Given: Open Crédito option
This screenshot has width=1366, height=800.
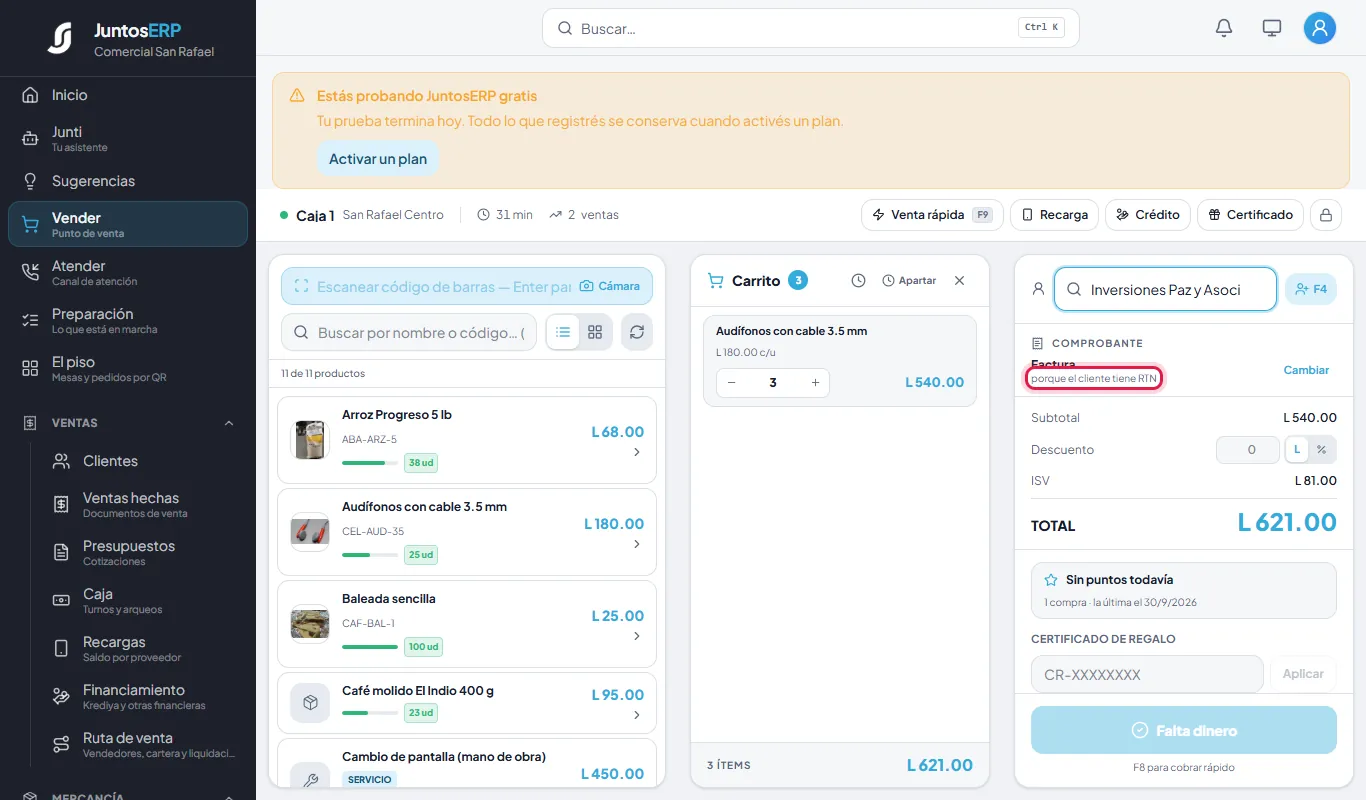Looking at the screenshot, I should click(1147, 215).
